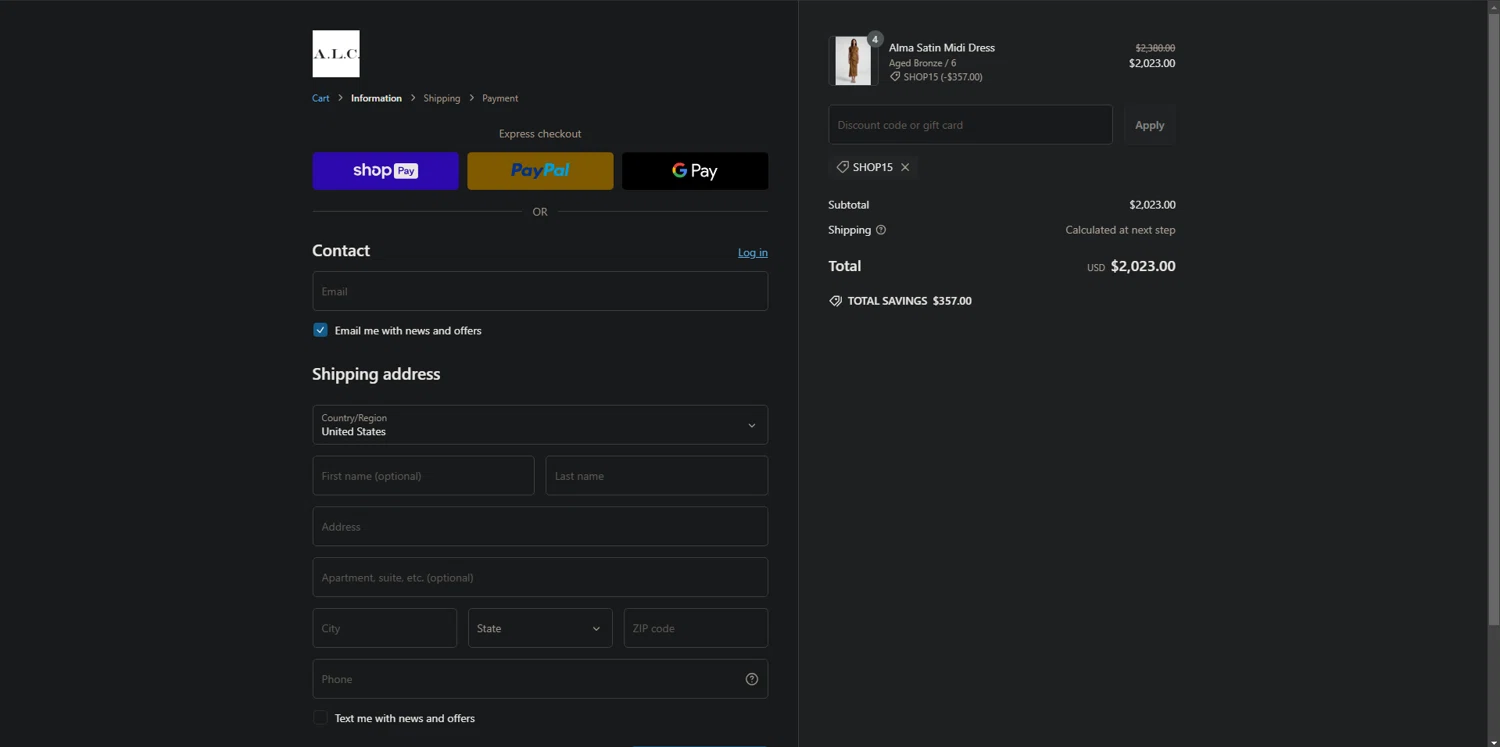Click the phone field help icon
This screenshot has height=747, width=1500.
(x=752, y=679)
